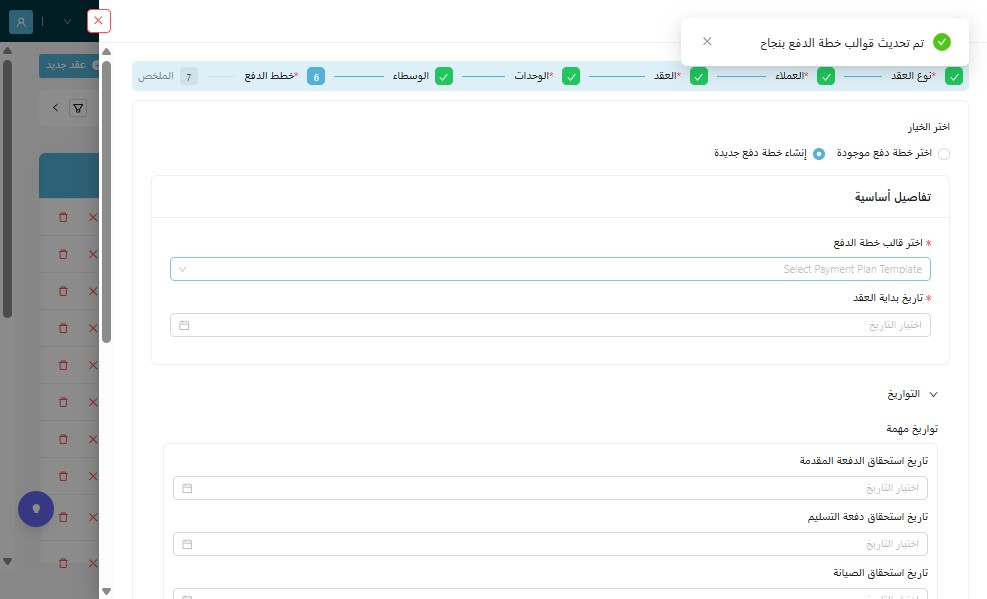Open the table filter icon
987x599 pixels.
coord(78,108)
